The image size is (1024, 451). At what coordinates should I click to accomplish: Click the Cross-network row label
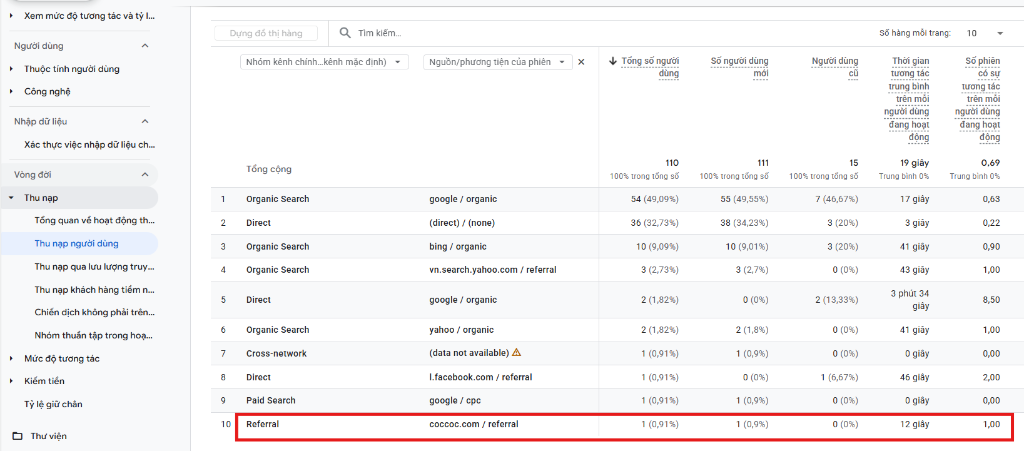pos(276,353)
